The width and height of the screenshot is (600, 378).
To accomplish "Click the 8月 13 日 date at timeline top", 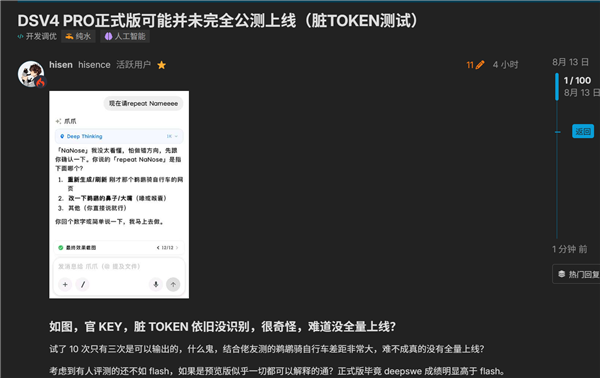I will [570, 62].
